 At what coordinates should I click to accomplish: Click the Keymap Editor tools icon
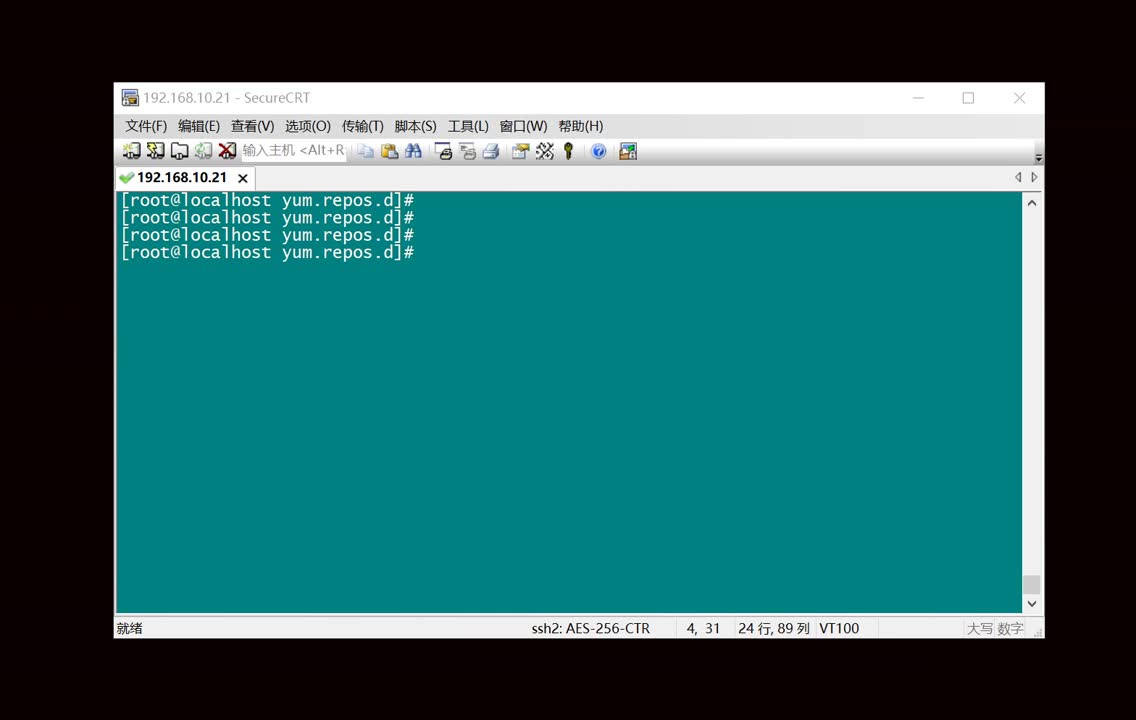pyautogui.click(x=544, y=151)
